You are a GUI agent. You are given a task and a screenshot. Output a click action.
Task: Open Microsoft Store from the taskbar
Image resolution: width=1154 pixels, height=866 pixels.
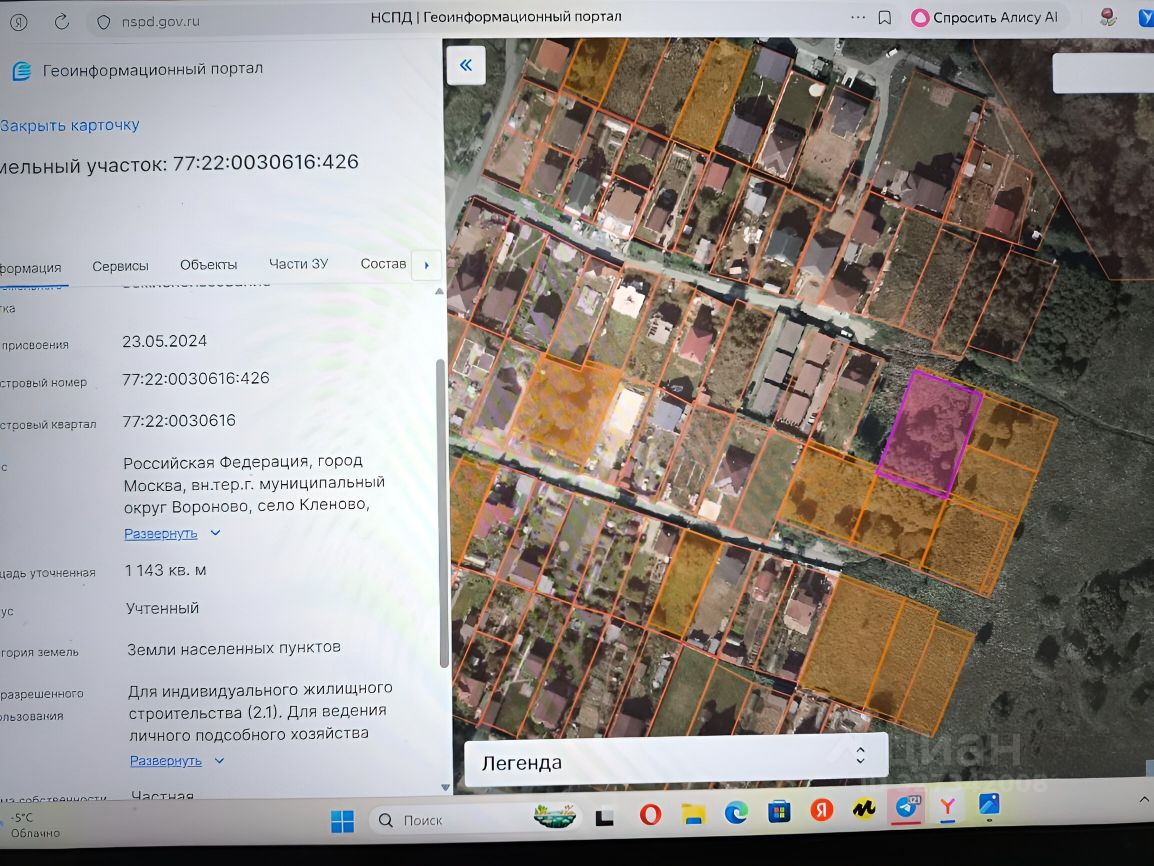(779, 812)
